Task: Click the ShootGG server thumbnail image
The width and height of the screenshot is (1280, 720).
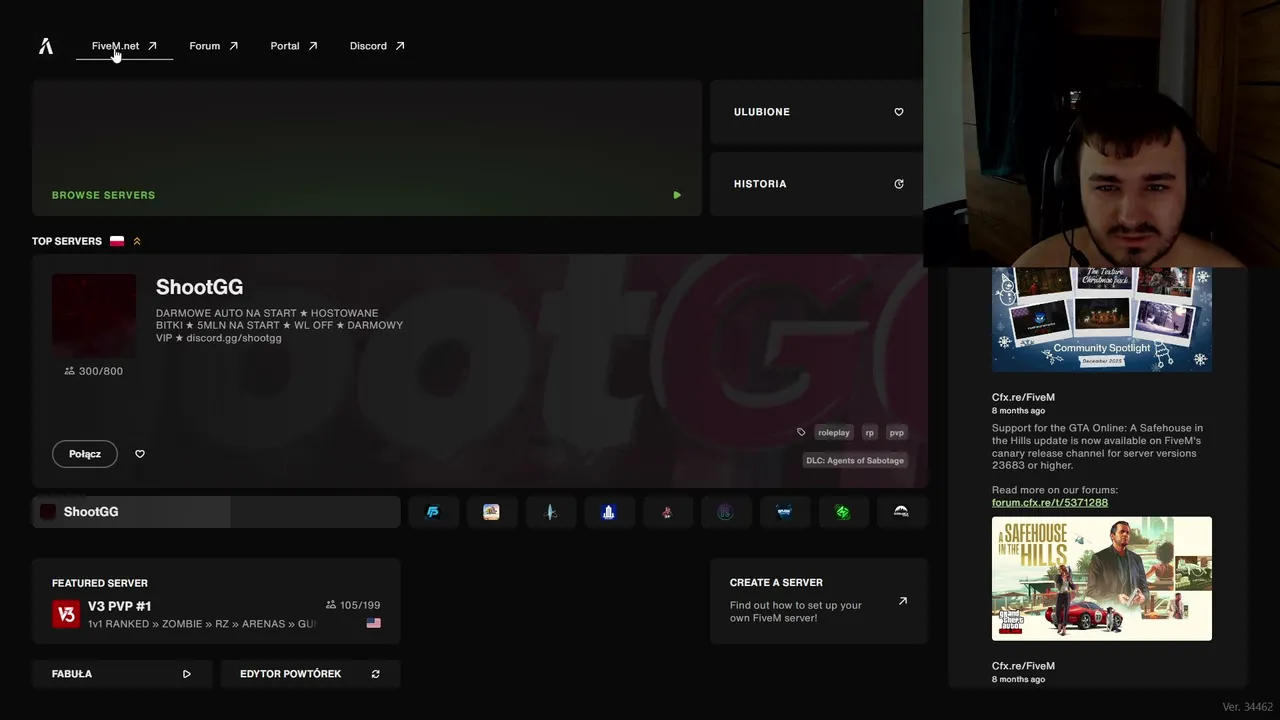Action: (x=94, y=316)
